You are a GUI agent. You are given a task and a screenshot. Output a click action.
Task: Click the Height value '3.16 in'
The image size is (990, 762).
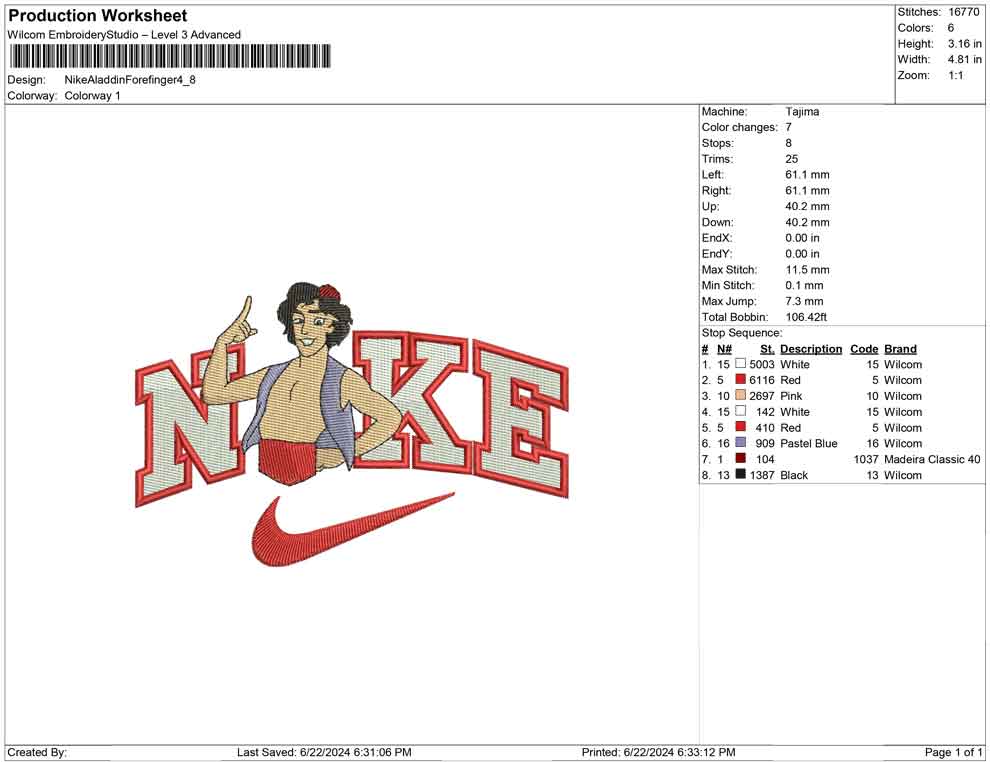[965, 44]
